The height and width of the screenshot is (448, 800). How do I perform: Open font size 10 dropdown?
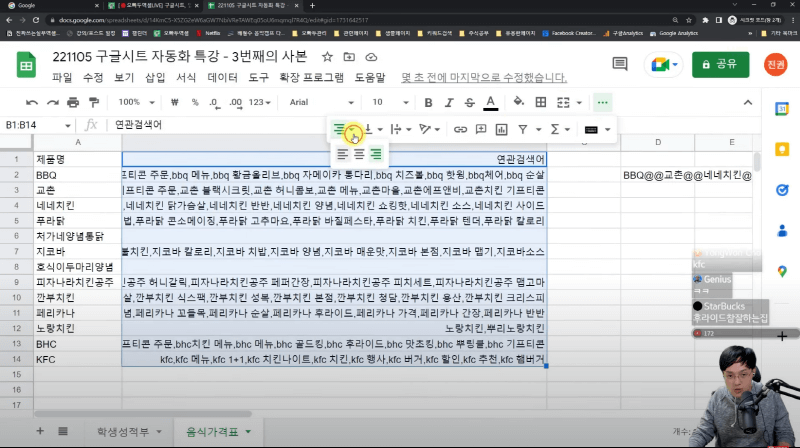pos(390,103)
